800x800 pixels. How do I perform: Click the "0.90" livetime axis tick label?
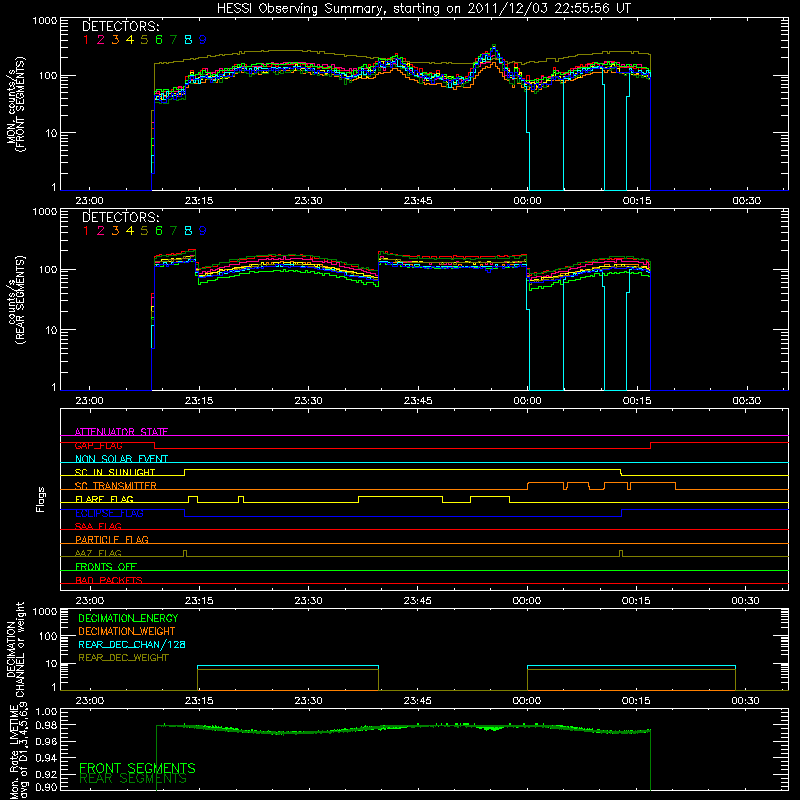point(46,787)
